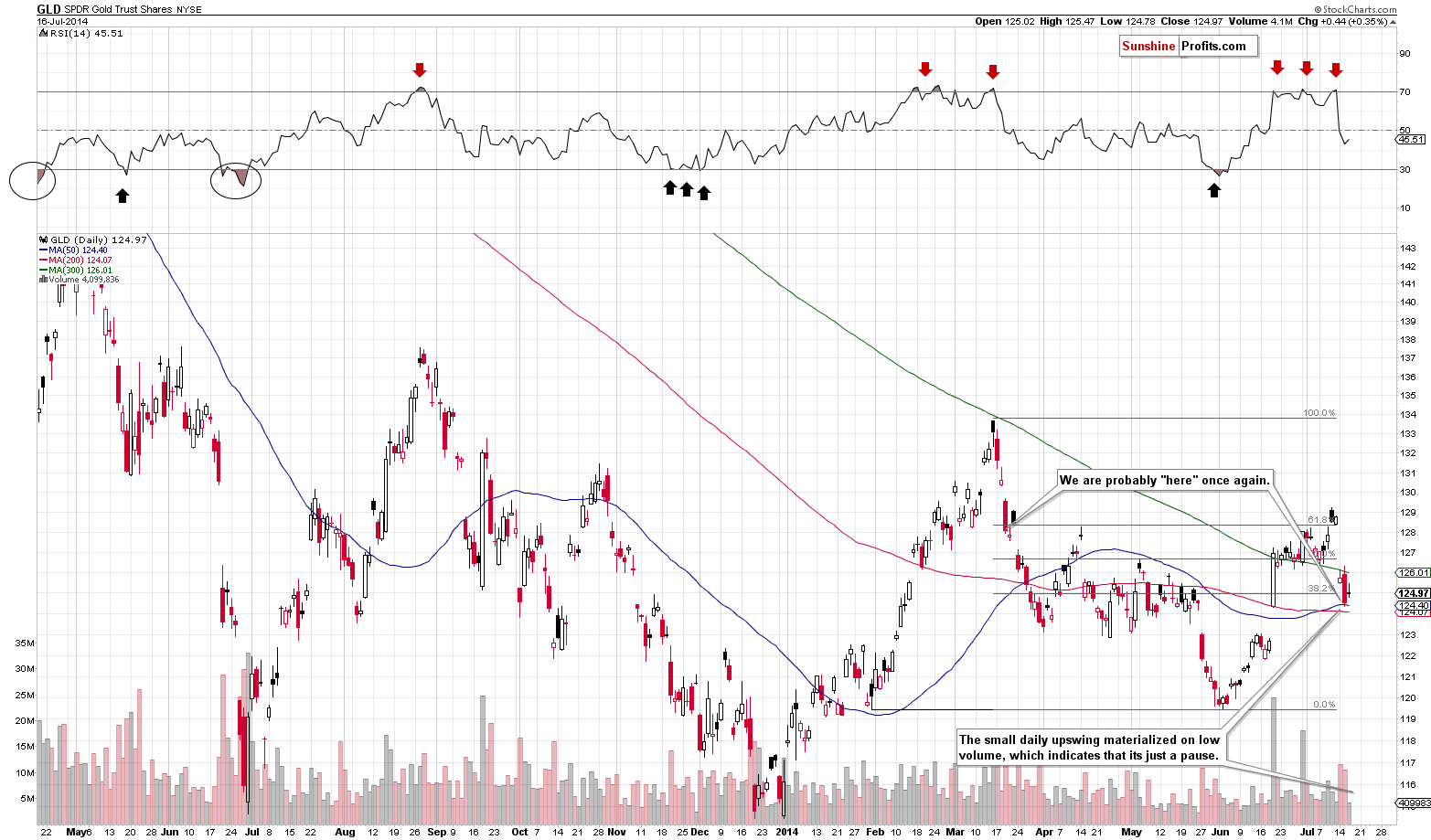This screenshot has height=840, width=1431.
Task: Click the 25M volume axis label
Action: [25, 695]
